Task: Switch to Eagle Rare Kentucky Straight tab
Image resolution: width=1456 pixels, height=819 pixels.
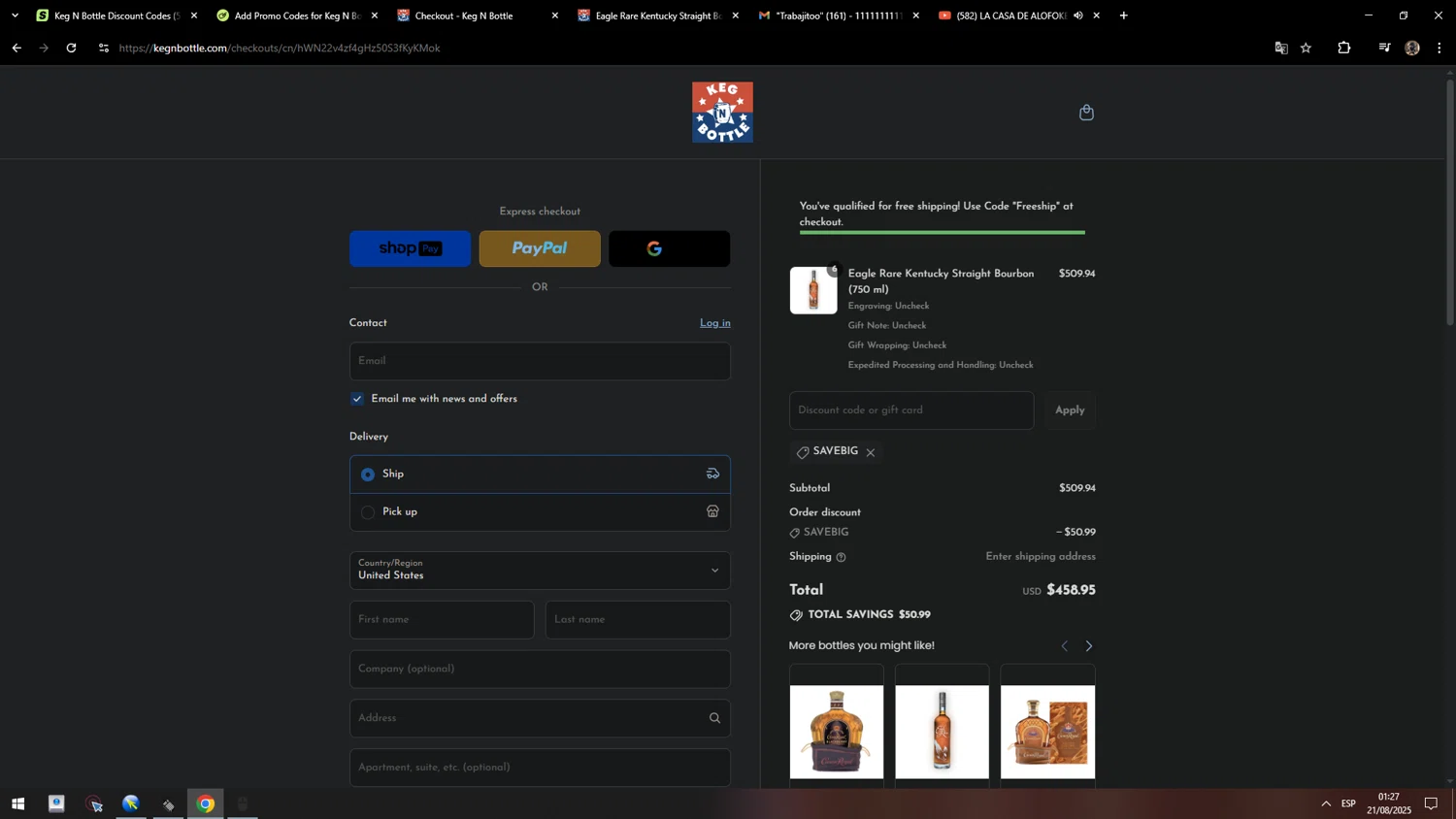Action: (x=658, y=16)
